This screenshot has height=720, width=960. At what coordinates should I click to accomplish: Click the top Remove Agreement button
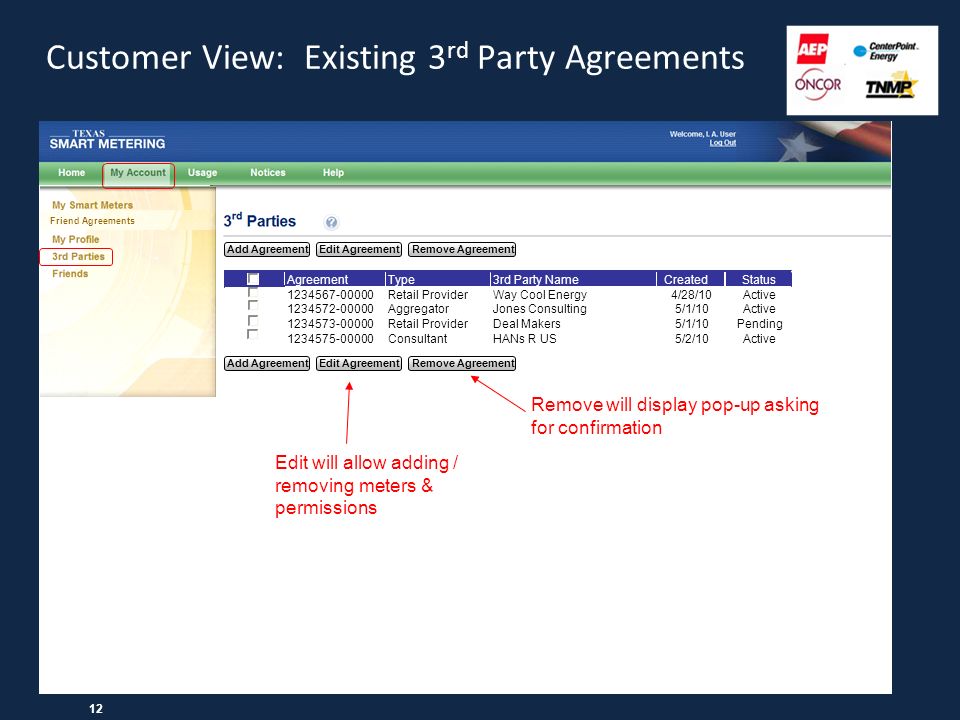coord(462,249)
